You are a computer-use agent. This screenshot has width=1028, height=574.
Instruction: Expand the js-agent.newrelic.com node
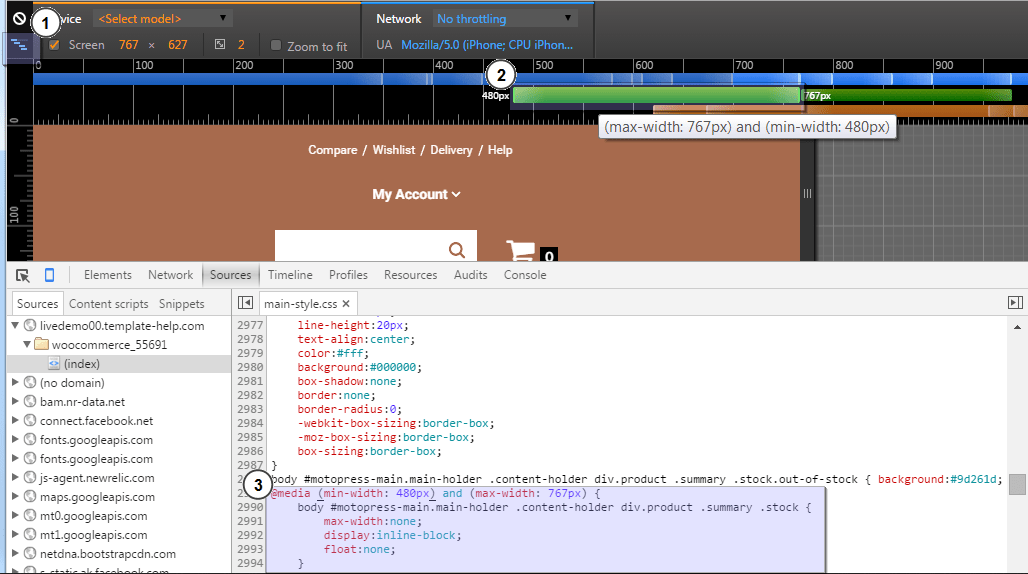tap(15, 477)
